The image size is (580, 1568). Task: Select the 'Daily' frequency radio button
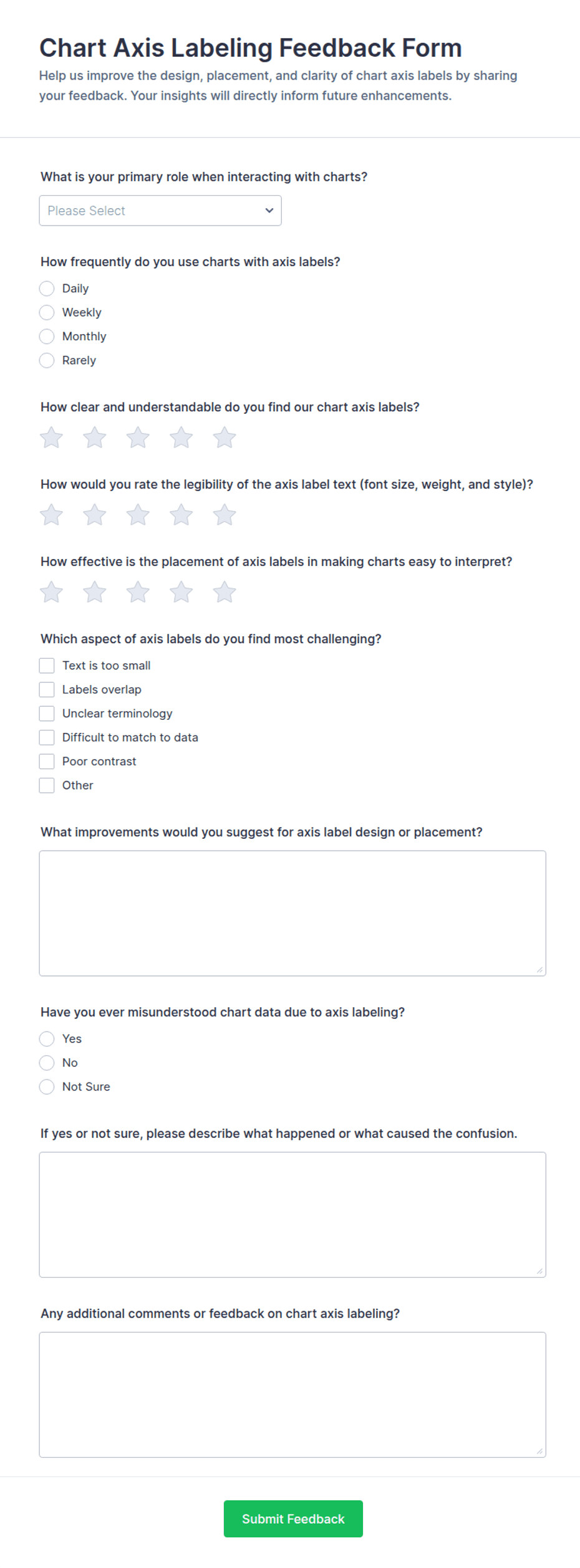[x=47, y=289]
